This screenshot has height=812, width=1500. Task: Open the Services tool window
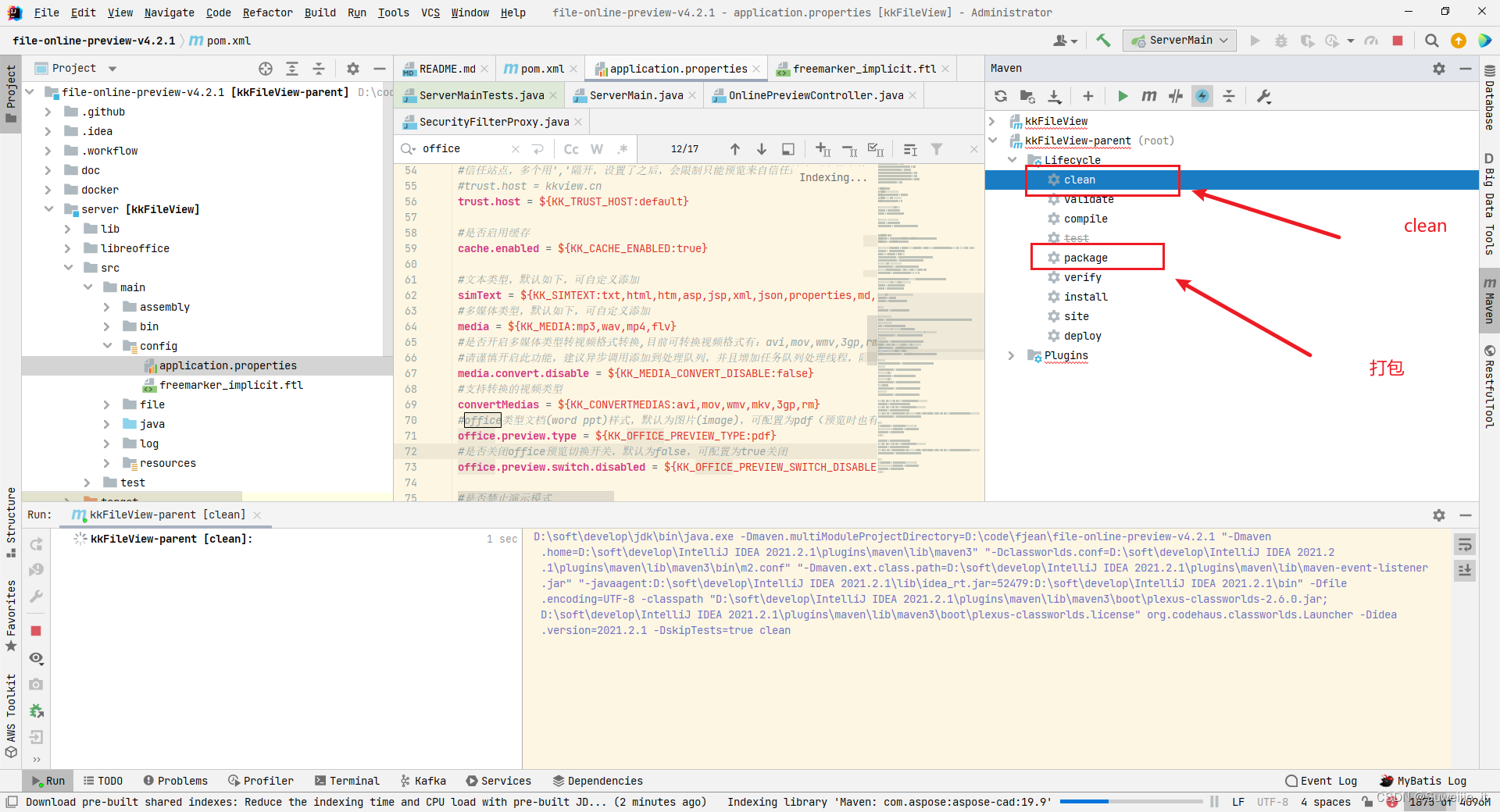click(498, 781)
